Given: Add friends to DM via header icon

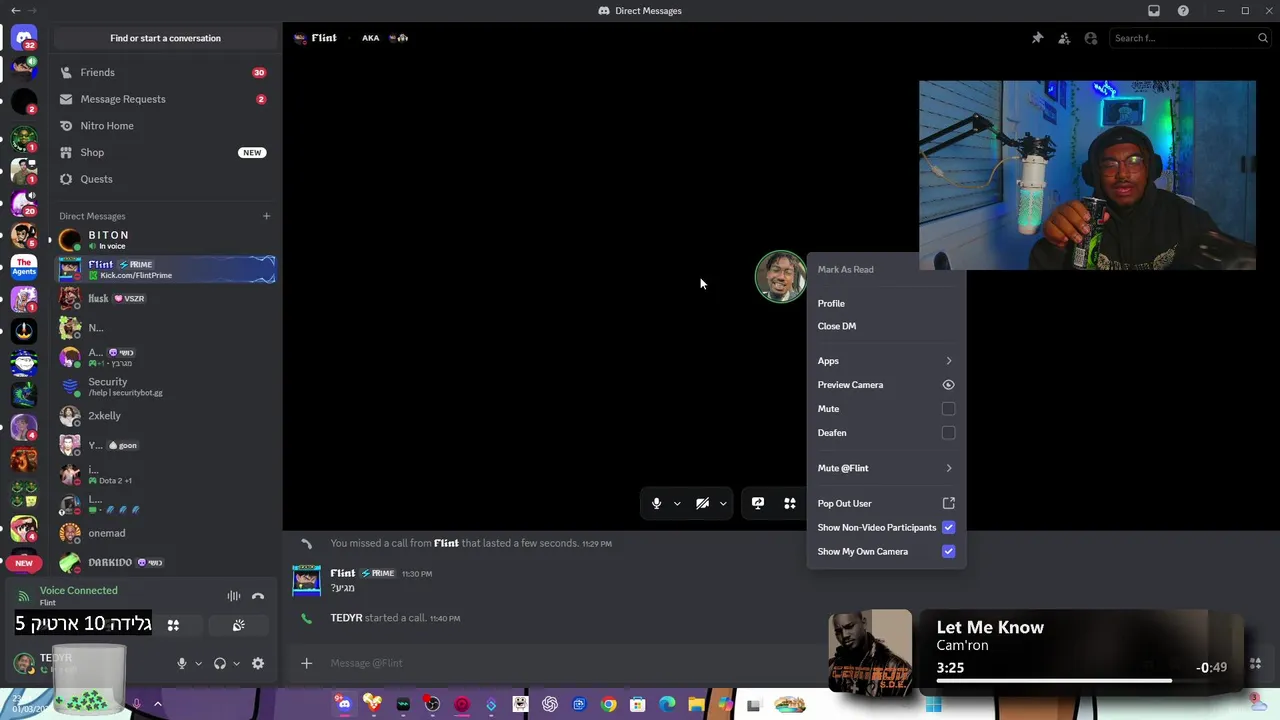Looking at the screenshot, I should 1064,38.
